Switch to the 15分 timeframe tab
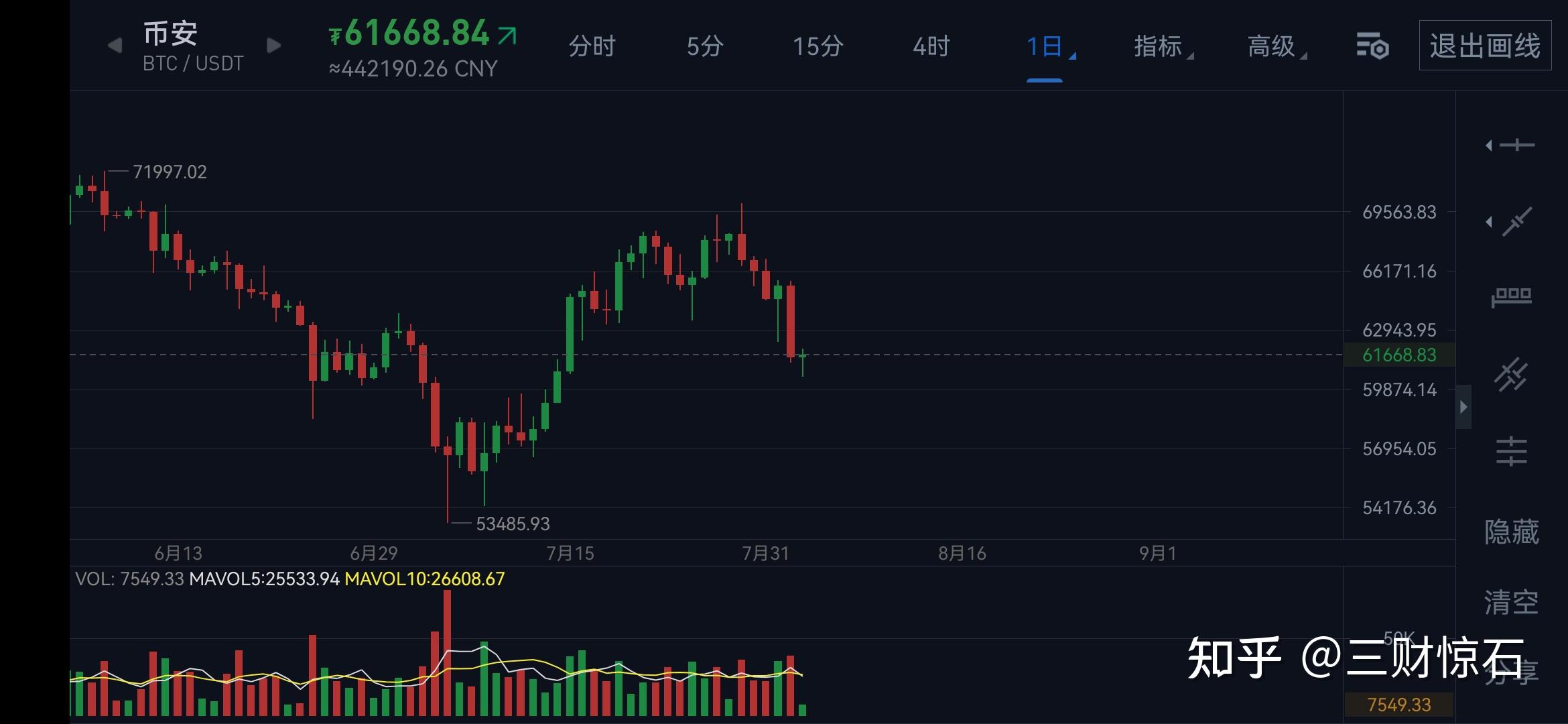The image size is (1568, 724). [817, 46]
